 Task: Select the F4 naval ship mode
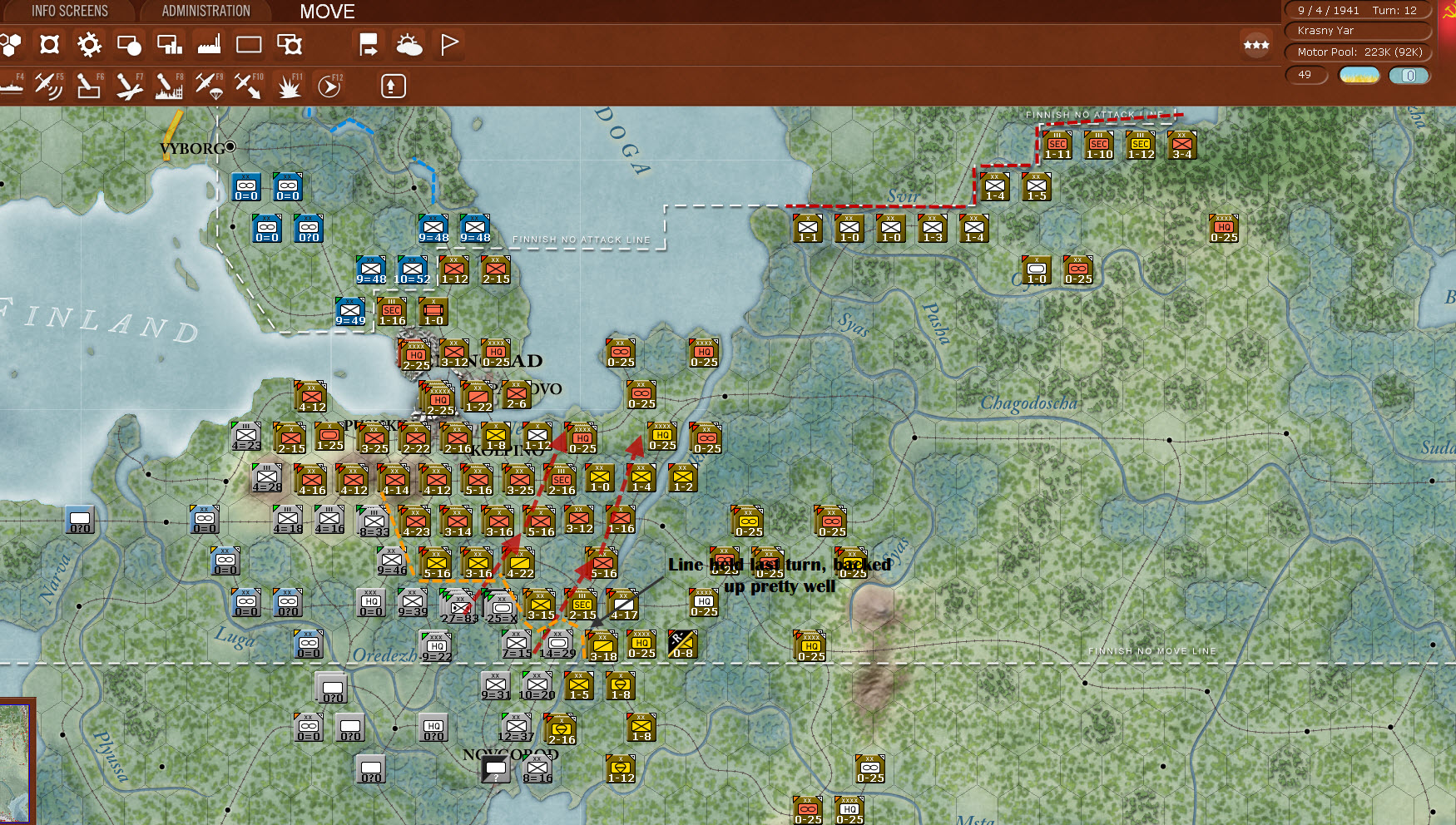(x=12, y=85)
